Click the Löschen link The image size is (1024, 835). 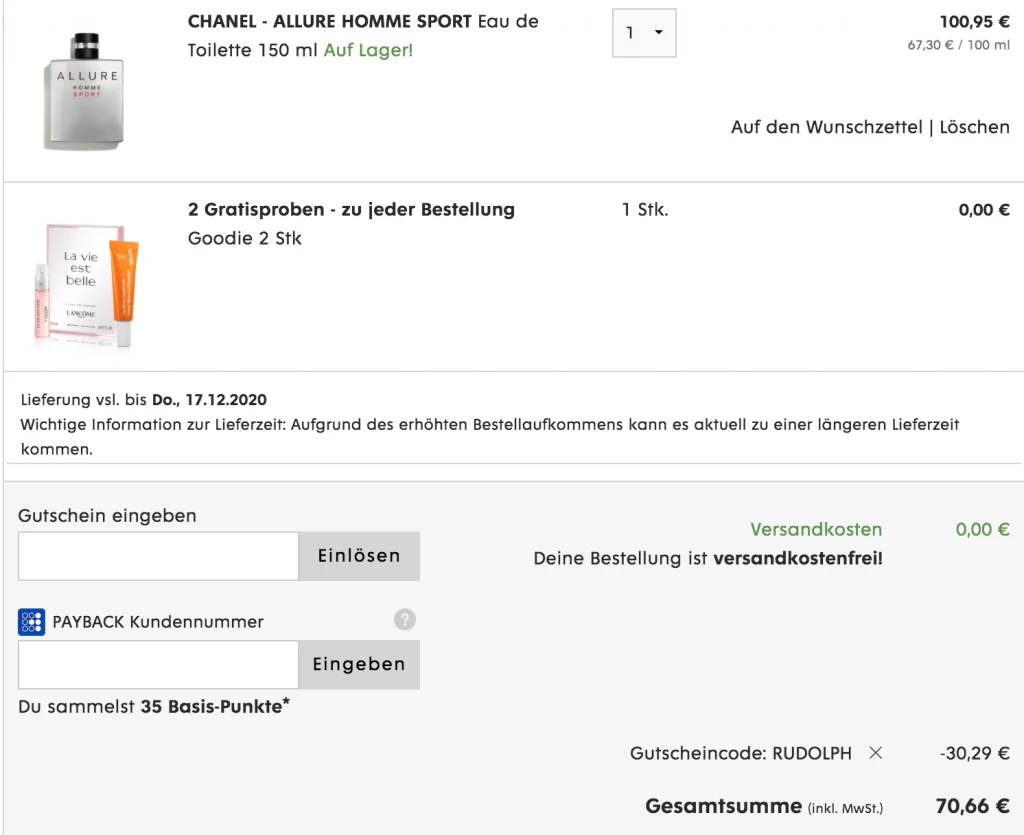coord(974,127)
